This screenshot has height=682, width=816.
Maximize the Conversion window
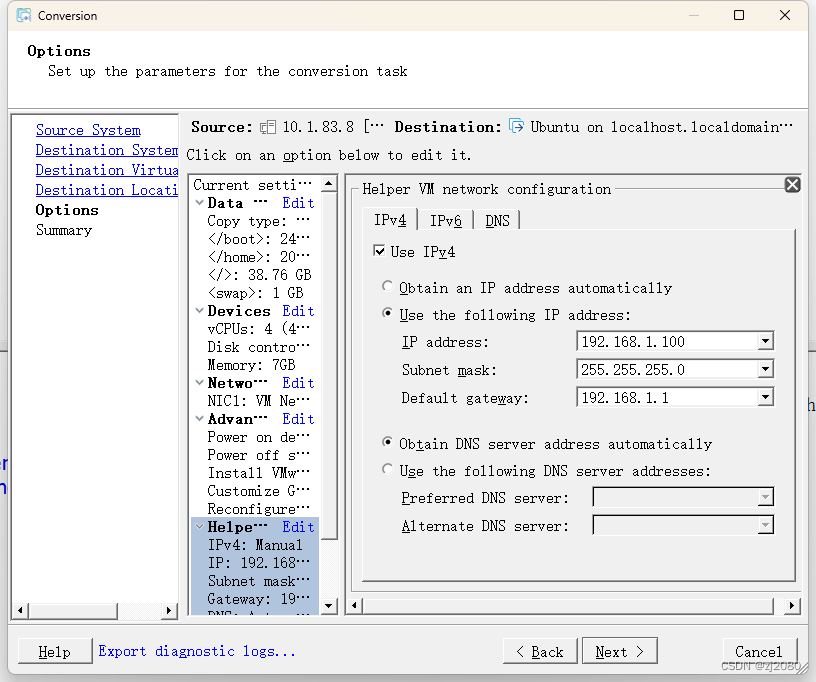point(738,15)
